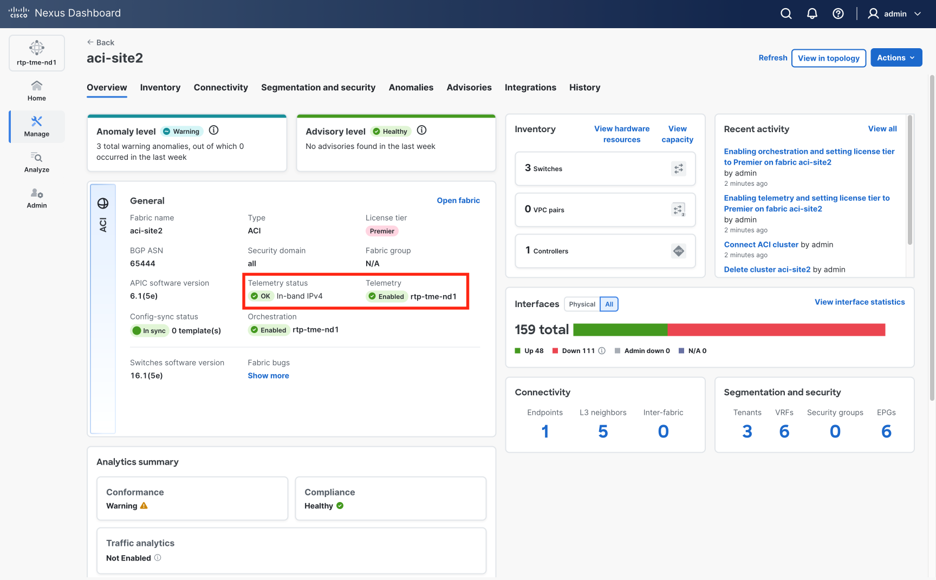
Task: Switch to the Connectivity tab
Action: [x=220, y=87]
